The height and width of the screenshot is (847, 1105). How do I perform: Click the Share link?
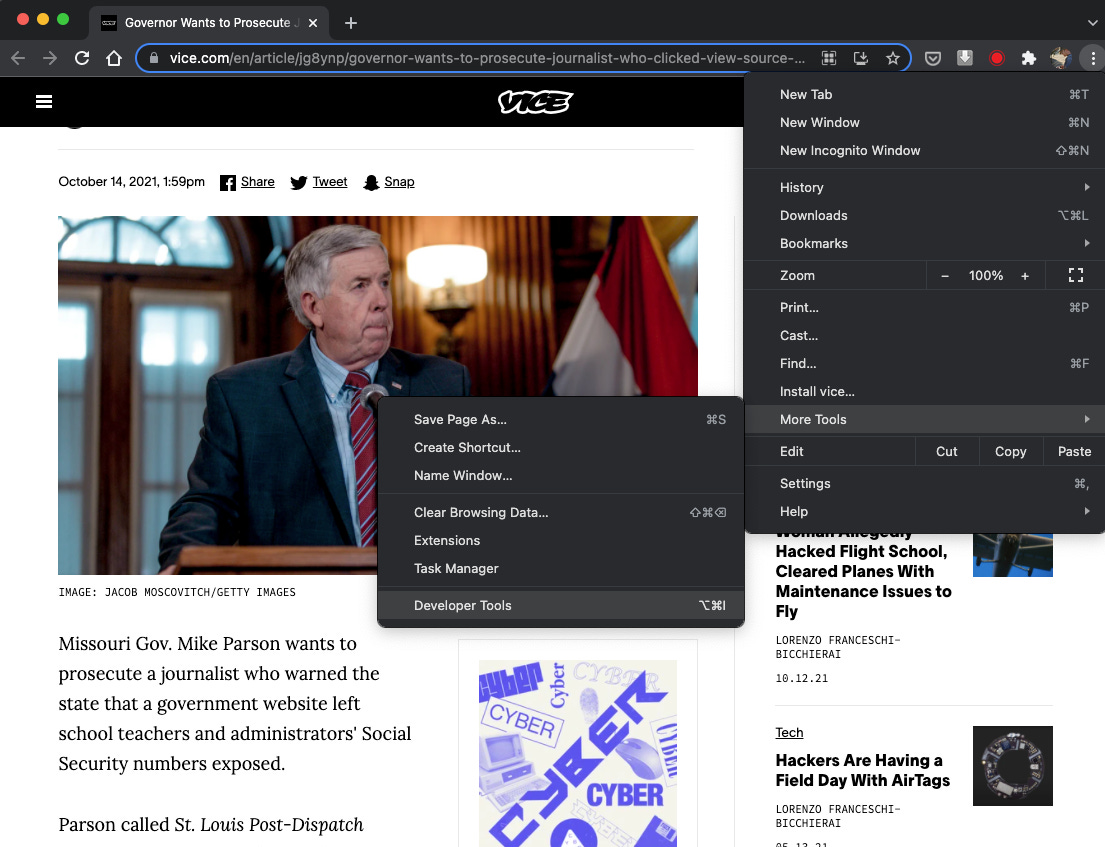point(258,182)
